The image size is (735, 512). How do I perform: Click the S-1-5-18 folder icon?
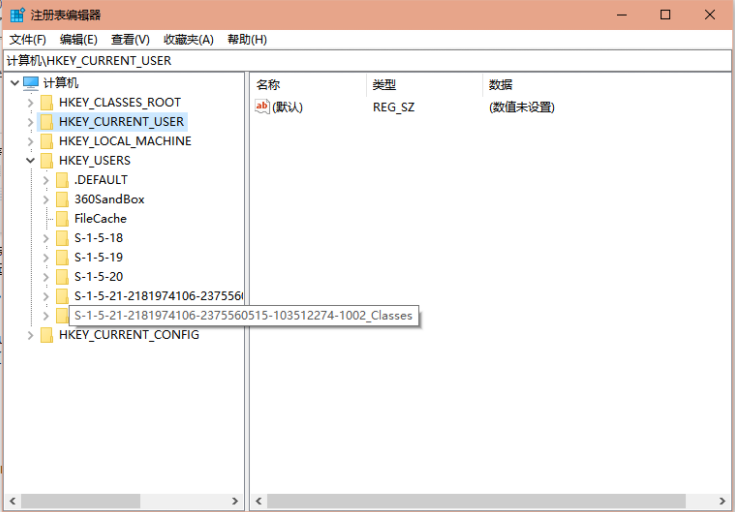[x=62, y=238]
